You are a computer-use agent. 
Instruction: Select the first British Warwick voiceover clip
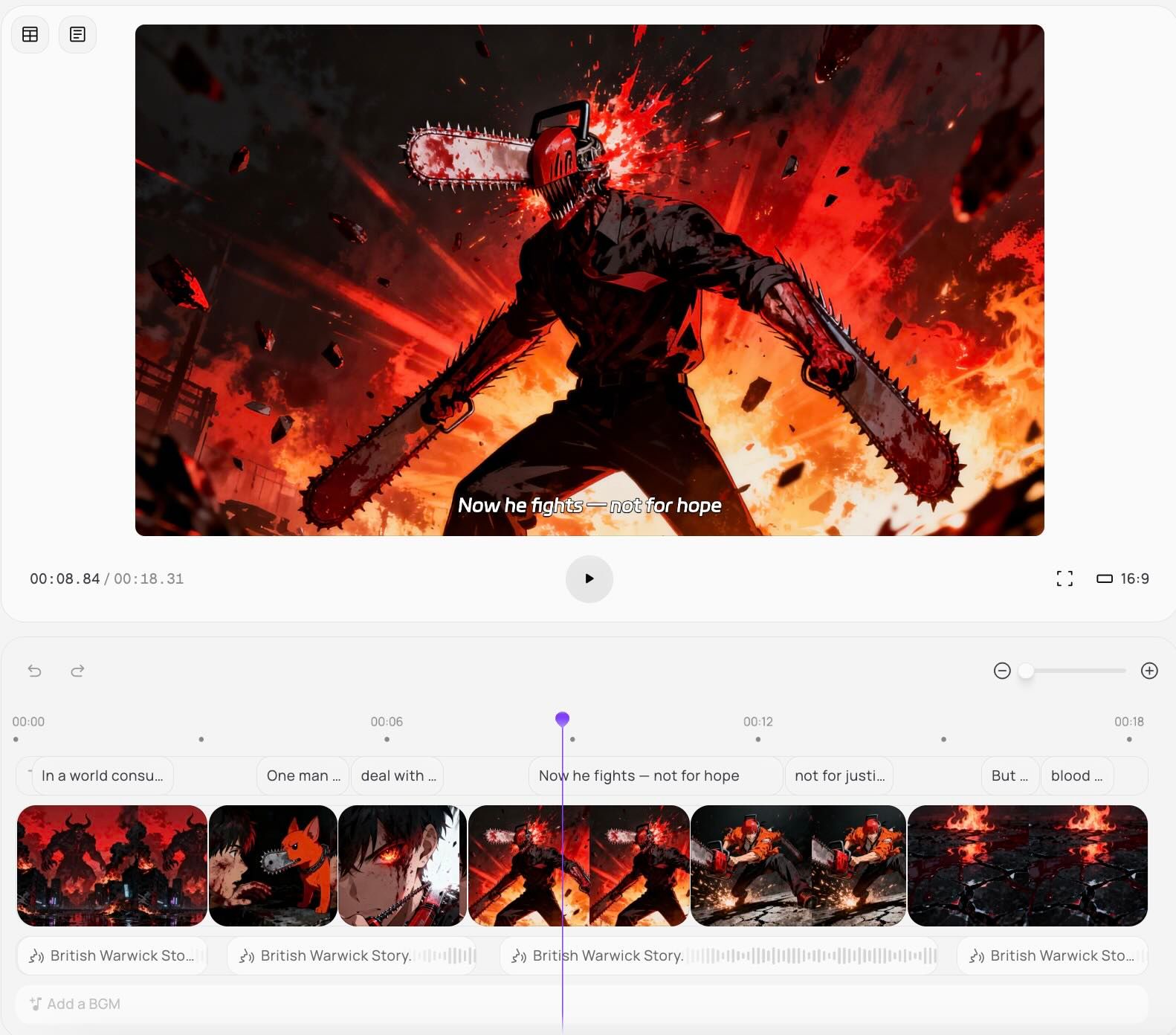tap(112, 955)
